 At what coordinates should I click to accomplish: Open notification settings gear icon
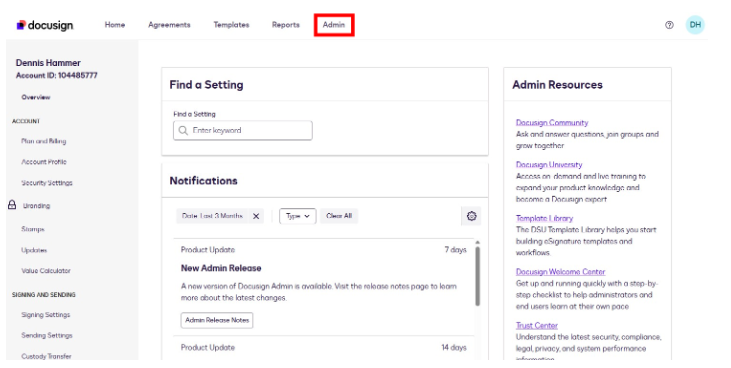471,216
